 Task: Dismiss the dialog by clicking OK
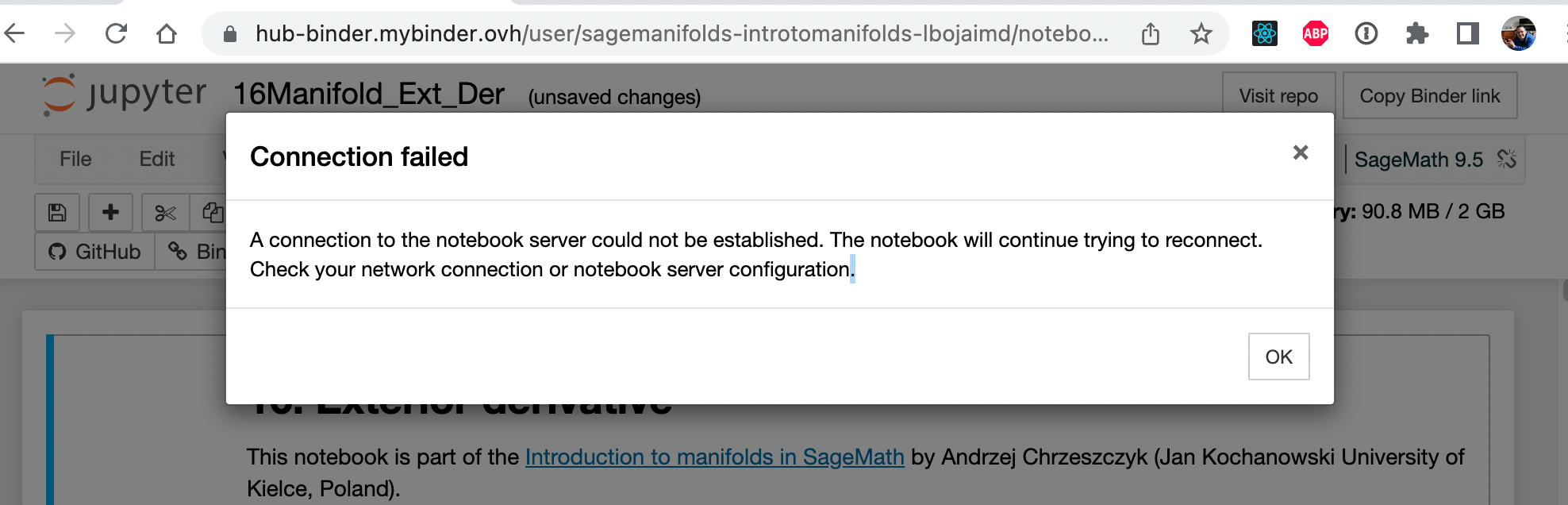(x=1278, y=356)
